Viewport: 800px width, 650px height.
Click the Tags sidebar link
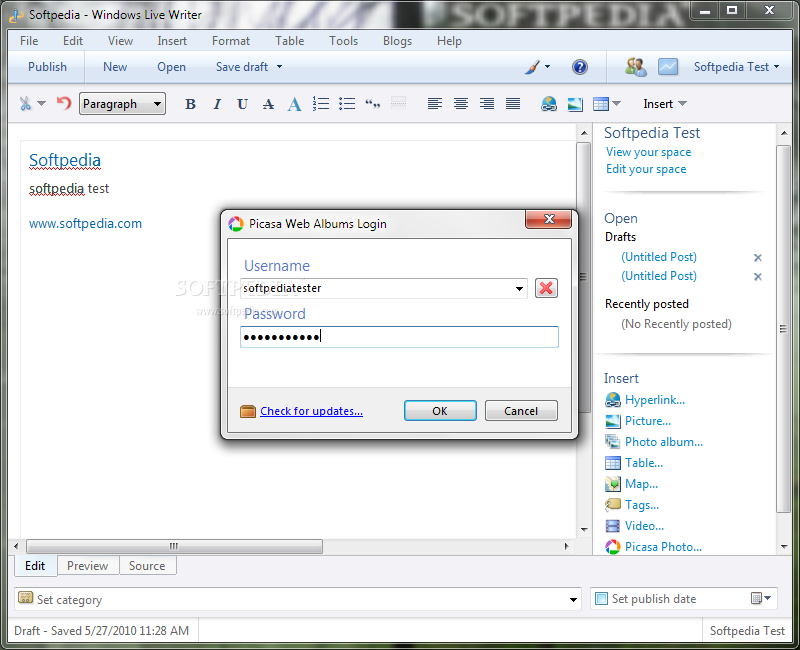pos(642,505)
